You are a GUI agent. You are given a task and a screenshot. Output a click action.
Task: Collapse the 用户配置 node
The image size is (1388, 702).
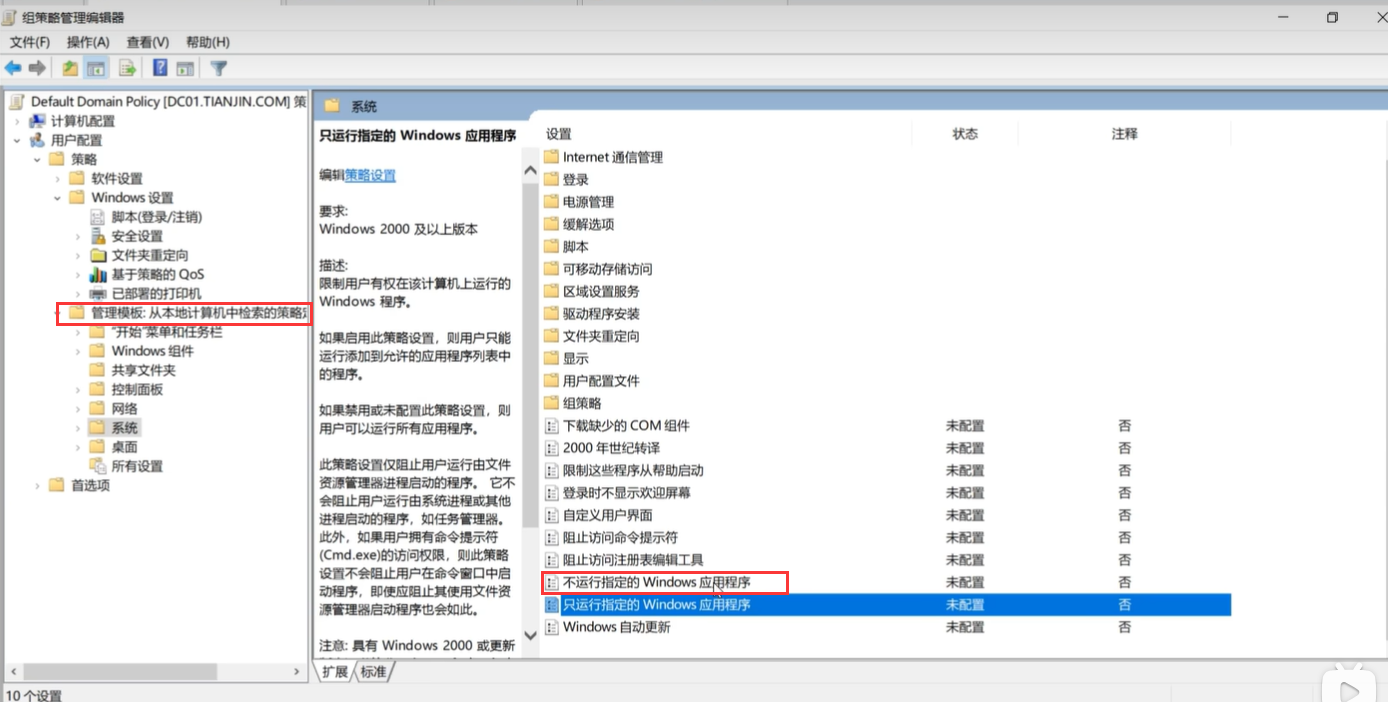pyautogui.click(x=17, y=140)
